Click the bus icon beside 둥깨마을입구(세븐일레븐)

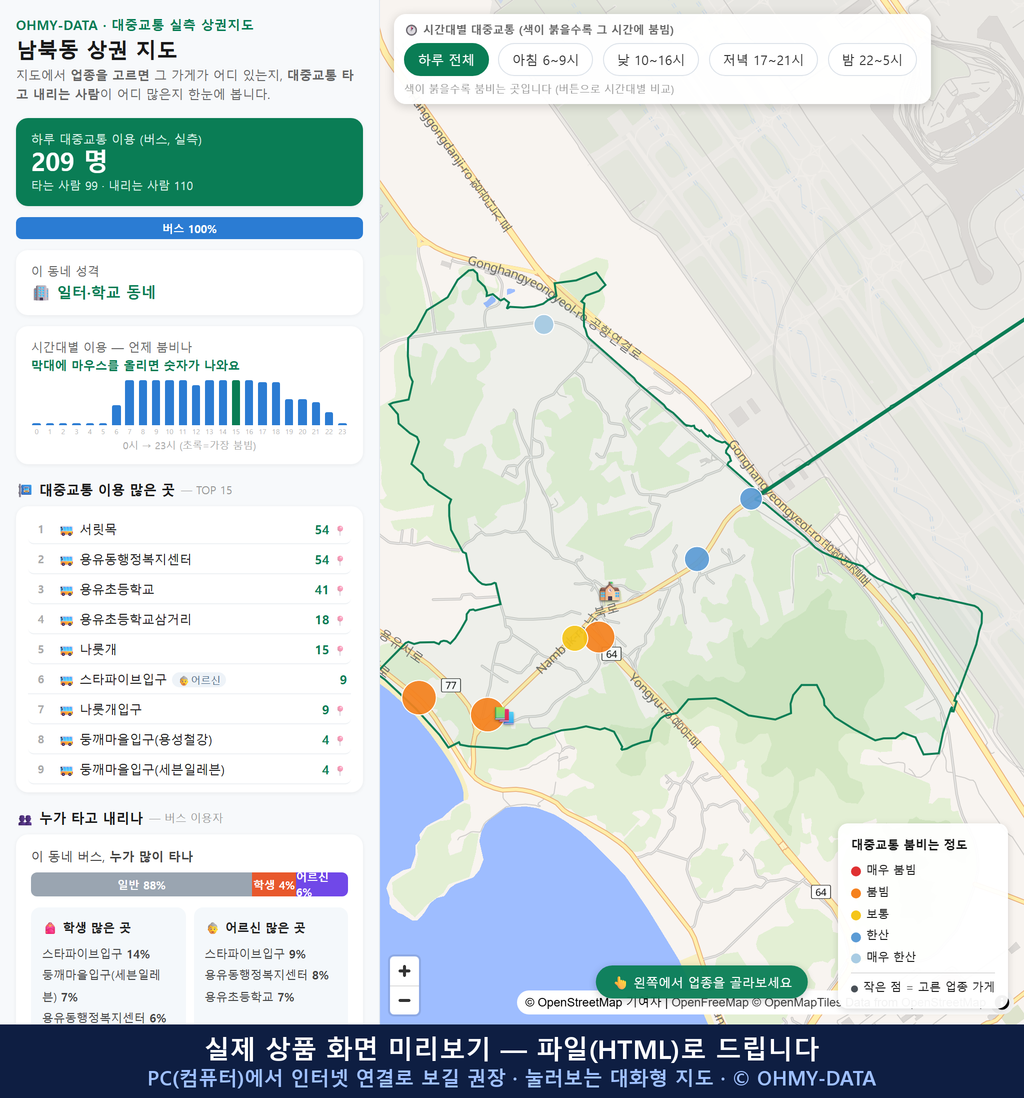click(x=67, y=770)
